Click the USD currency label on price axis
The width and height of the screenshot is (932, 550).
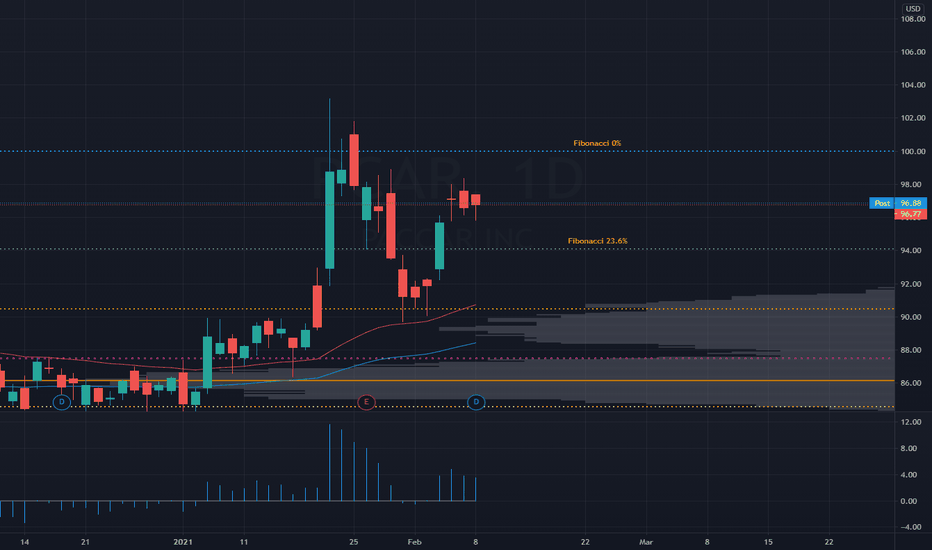coord(912,8)
